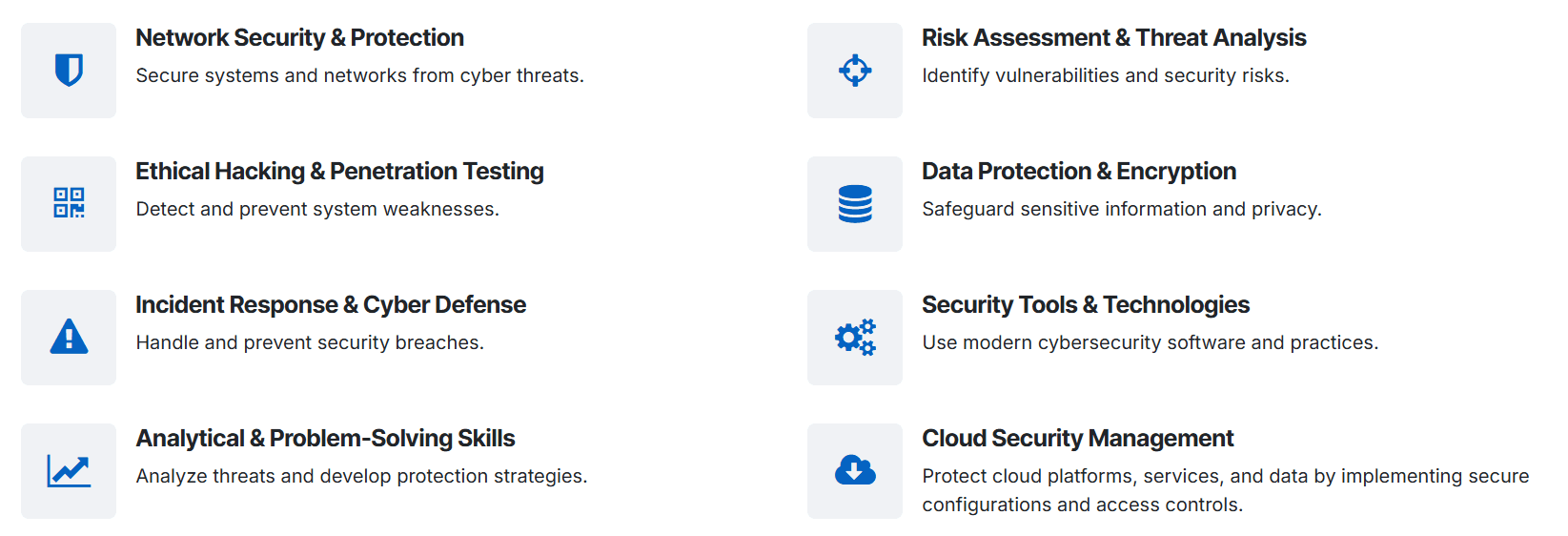Image resolution: width=1568 pixels, height=536 pixels.
Task: Select the Cloud Security Management heading
Action: pyautogui.click(x=1077, y=439)
